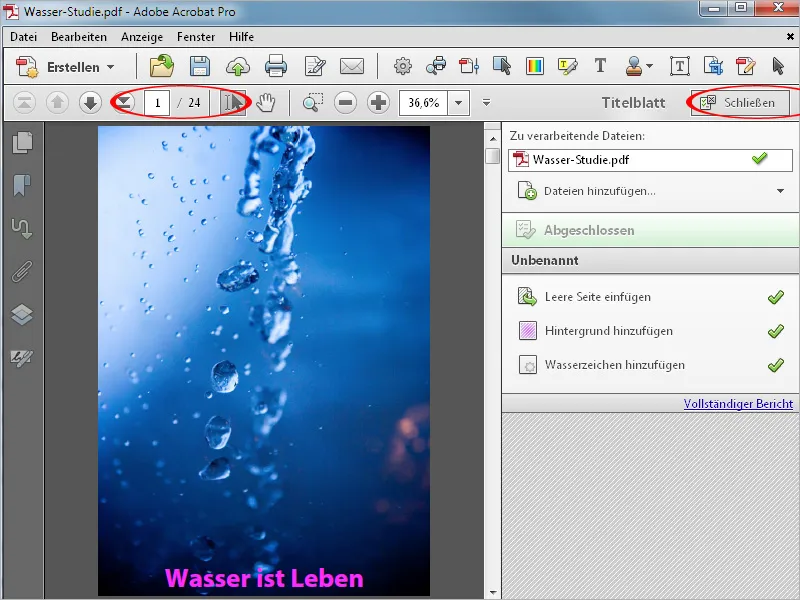Viewport: 800px width, 600px height.
Task: Open the Datei menu
Action: (x=23, y=37)
